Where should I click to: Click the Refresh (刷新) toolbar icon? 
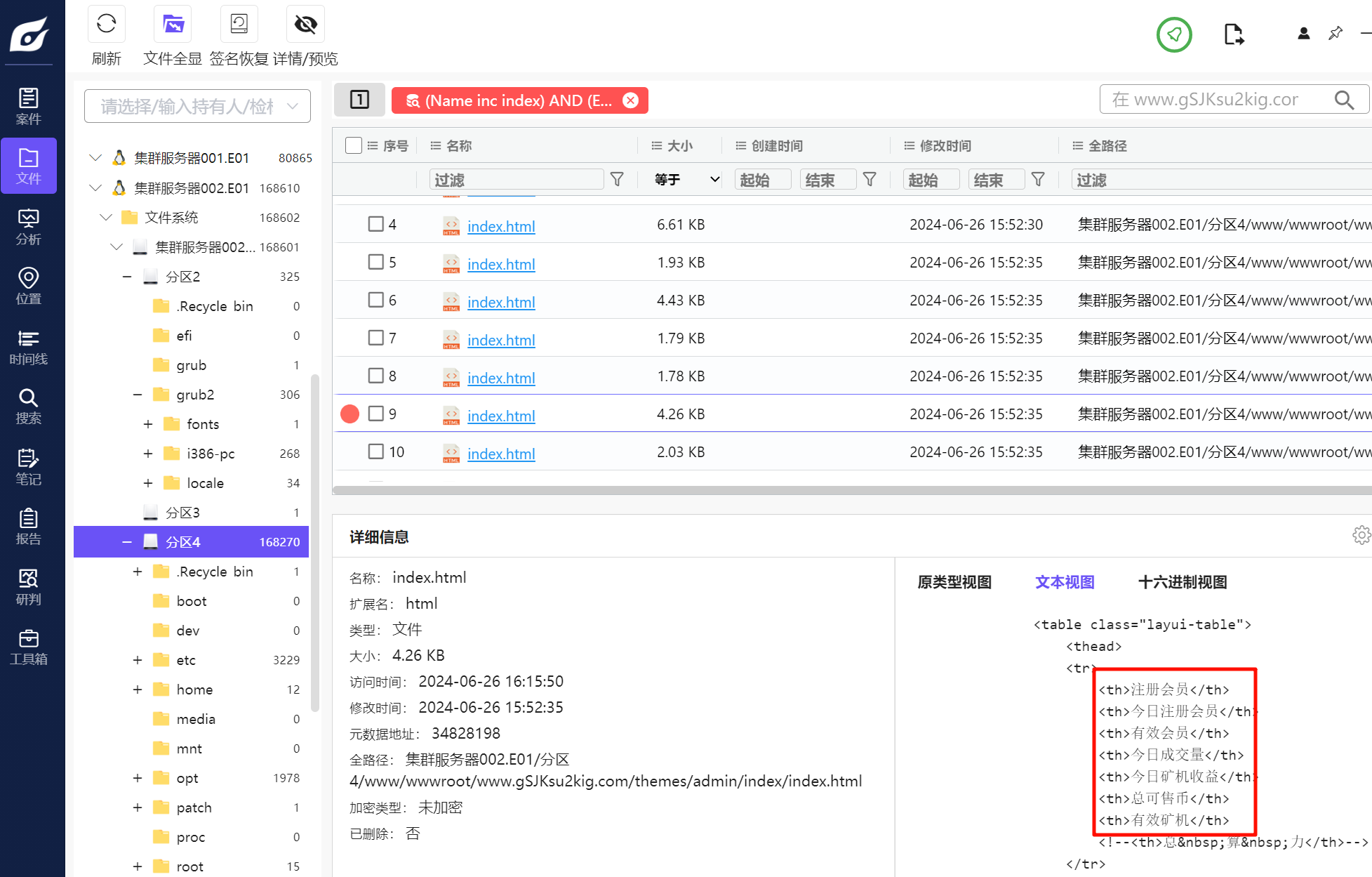pos(107,25)
